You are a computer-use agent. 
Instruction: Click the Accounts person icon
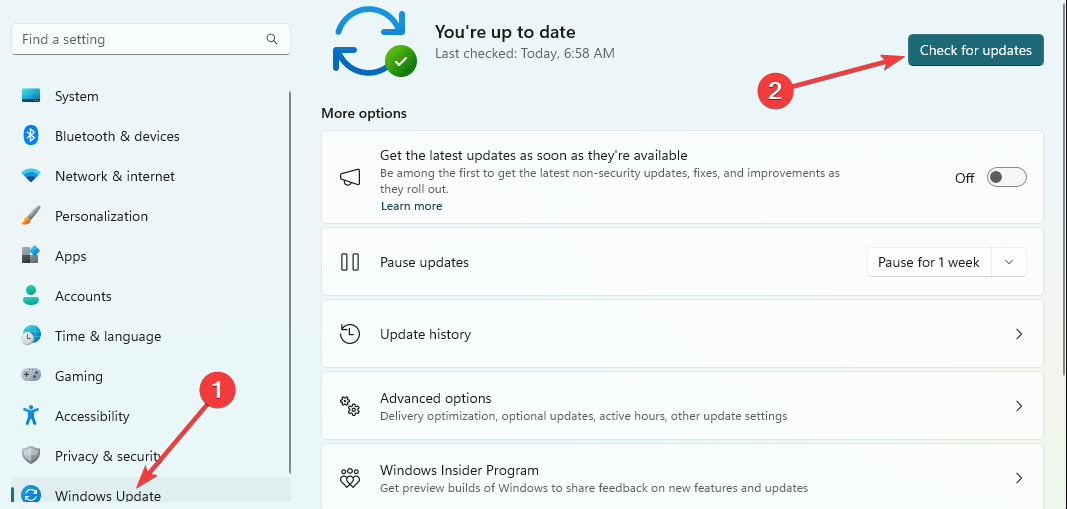(31, 295)
